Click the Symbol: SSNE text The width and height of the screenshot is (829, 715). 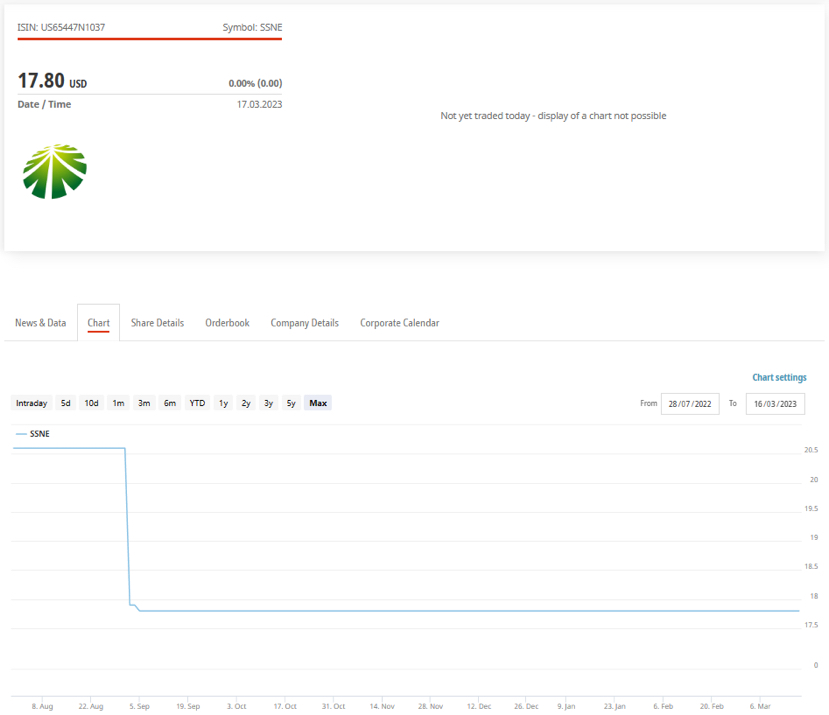[x=252, y=28]
